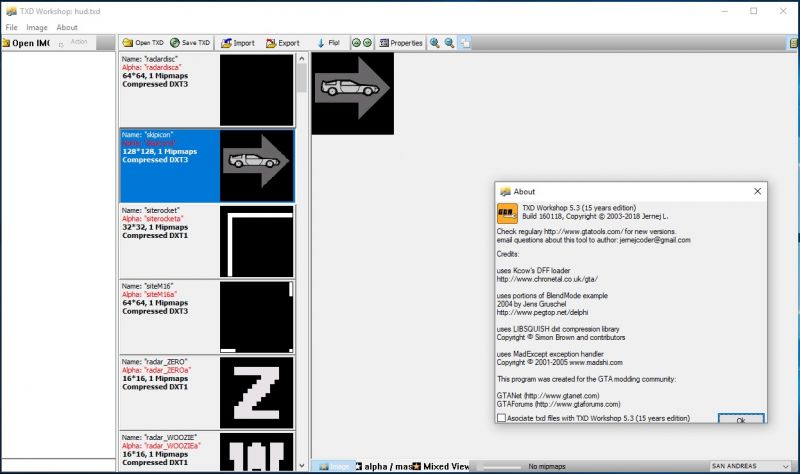Open the About menu

67,28
